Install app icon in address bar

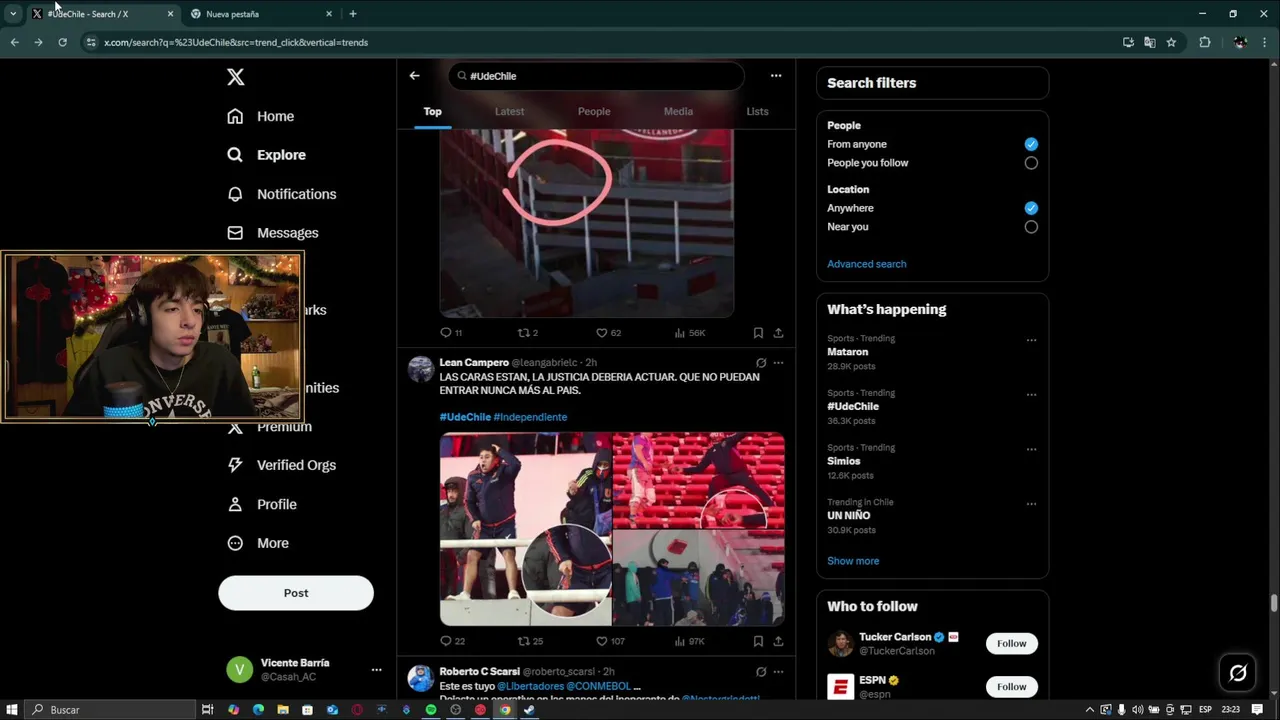(1128, 42)
